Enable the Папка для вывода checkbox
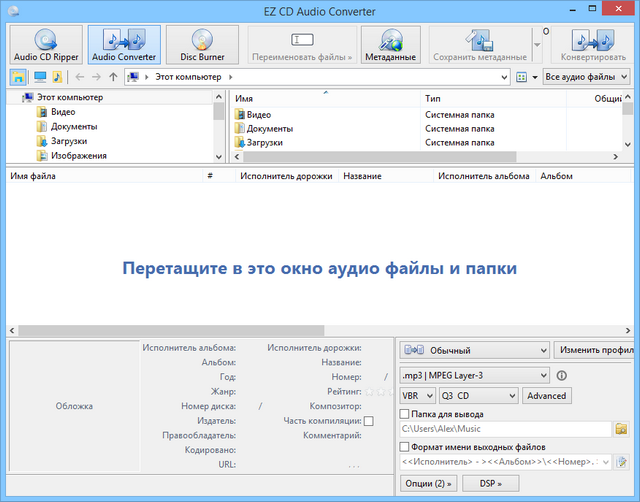640x502 pixels. click(x=404, y=414)
